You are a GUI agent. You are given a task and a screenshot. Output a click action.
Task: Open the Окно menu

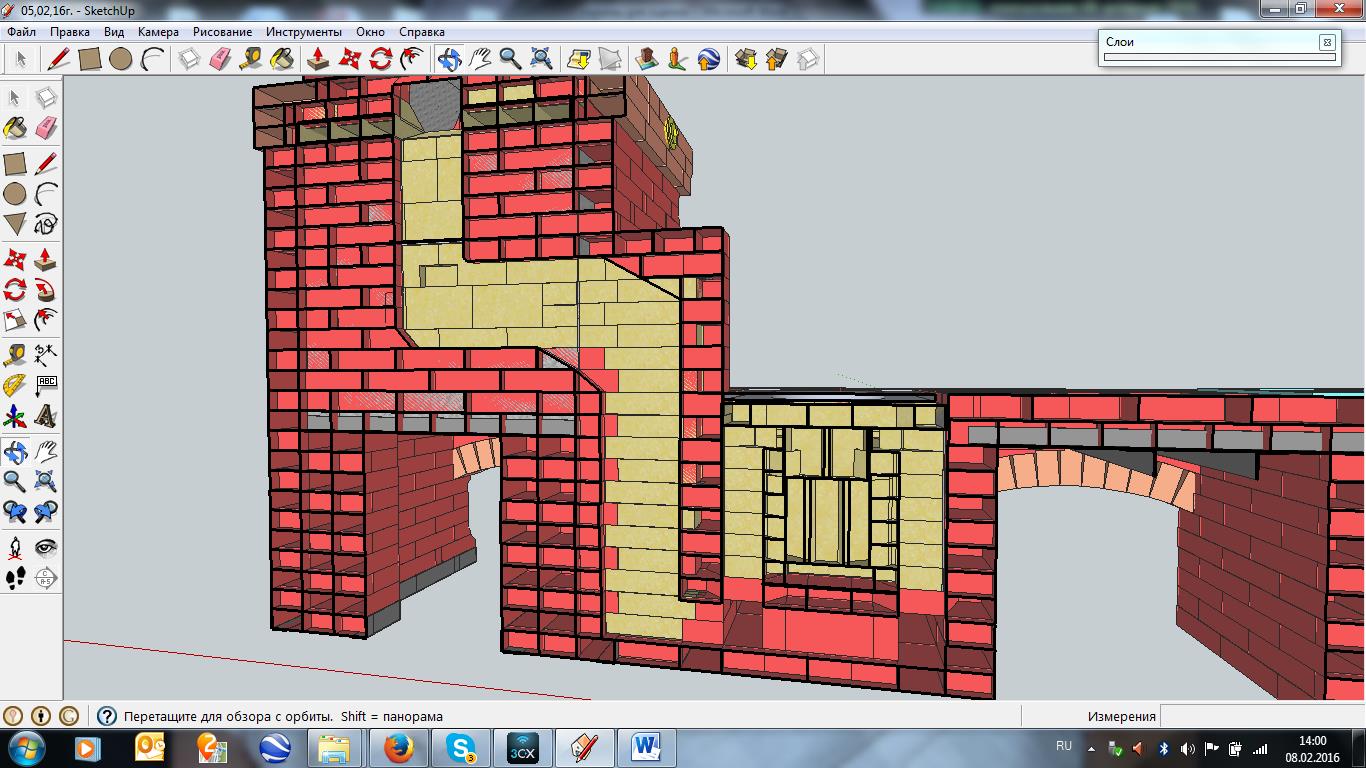(369, 32)
